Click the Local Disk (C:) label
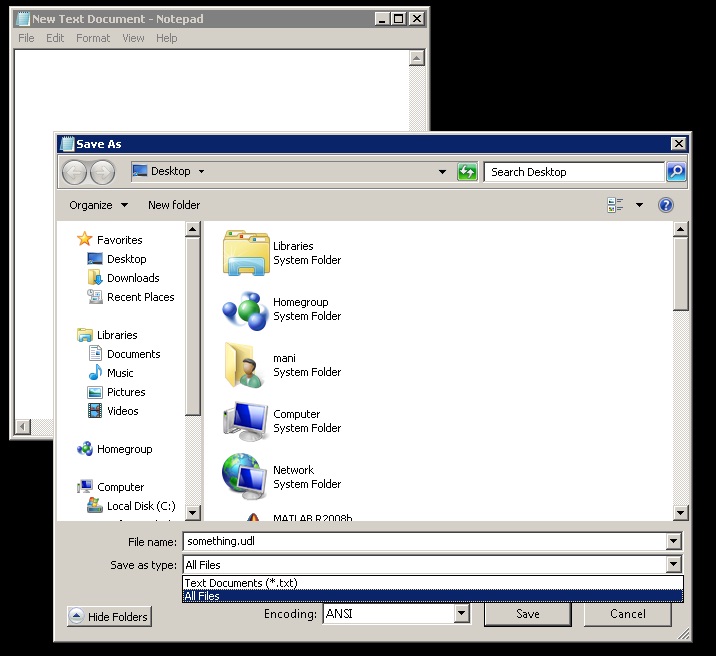This screenshot has width=716, height=656. [141, 506]
